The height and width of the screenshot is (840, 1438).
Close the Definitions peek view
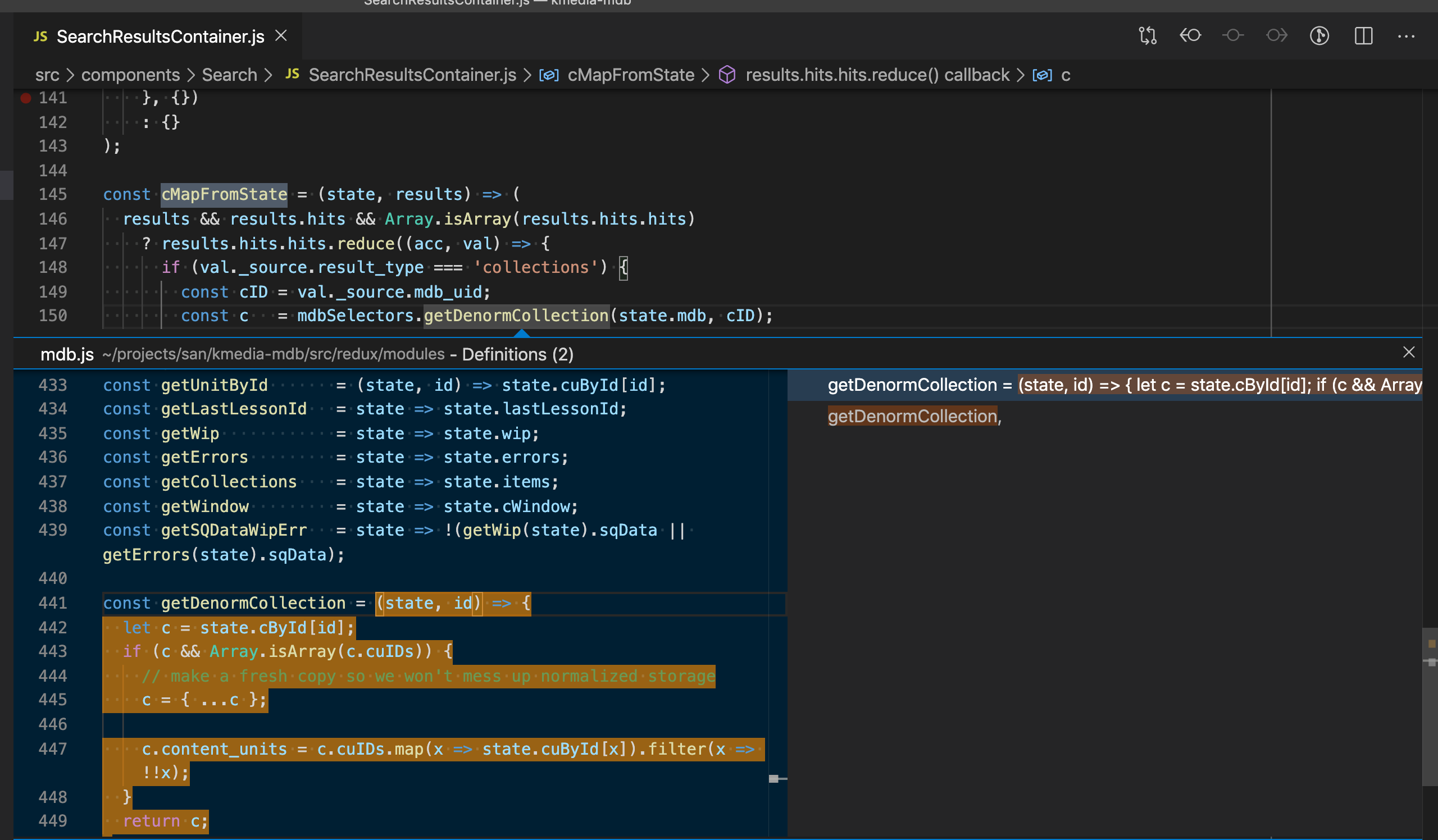pyautogui.click(x=1409, y=353)
